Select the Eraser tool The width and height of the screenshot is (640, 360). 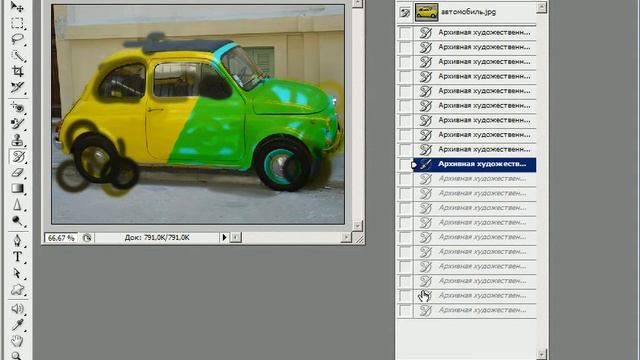[17, 172]
